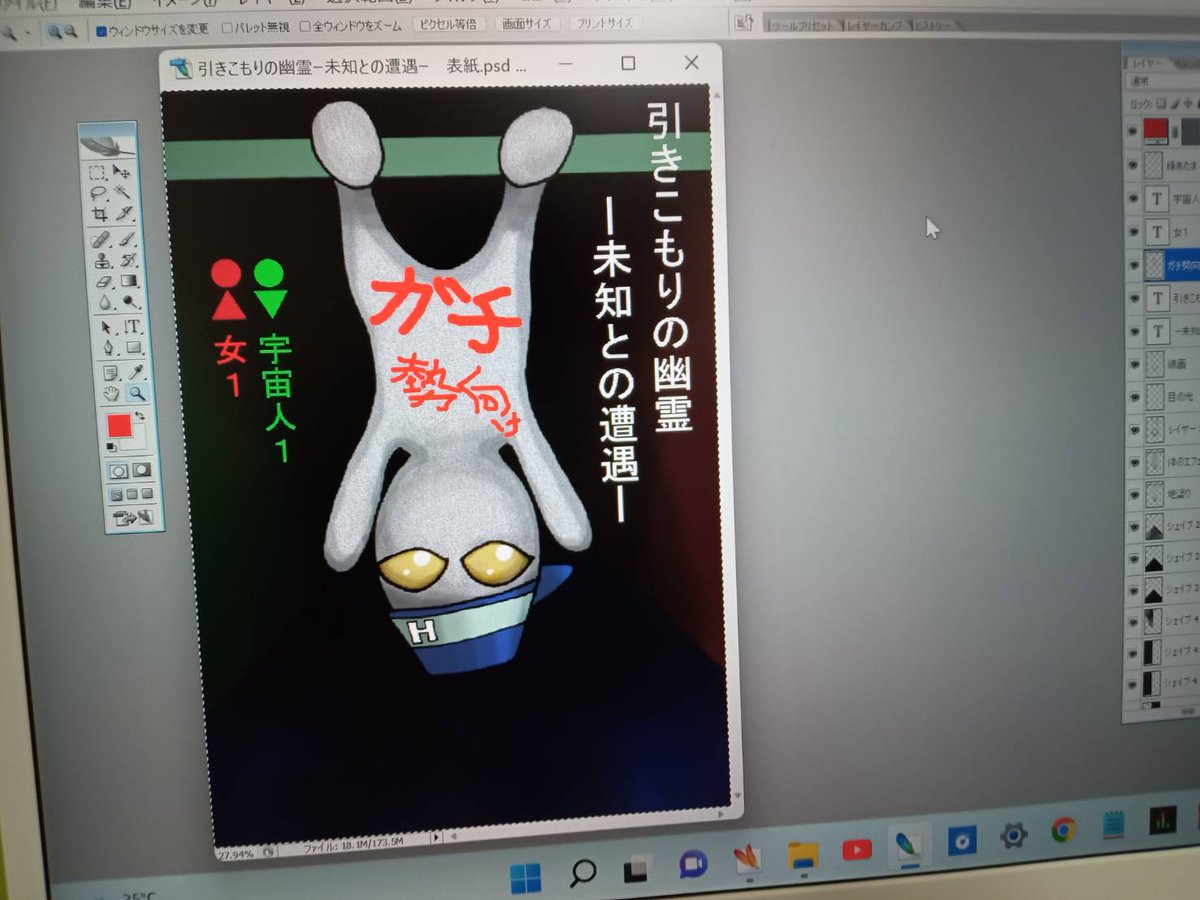
Task: Select the 引きこも text layer row
Action: coord(1163,298)
